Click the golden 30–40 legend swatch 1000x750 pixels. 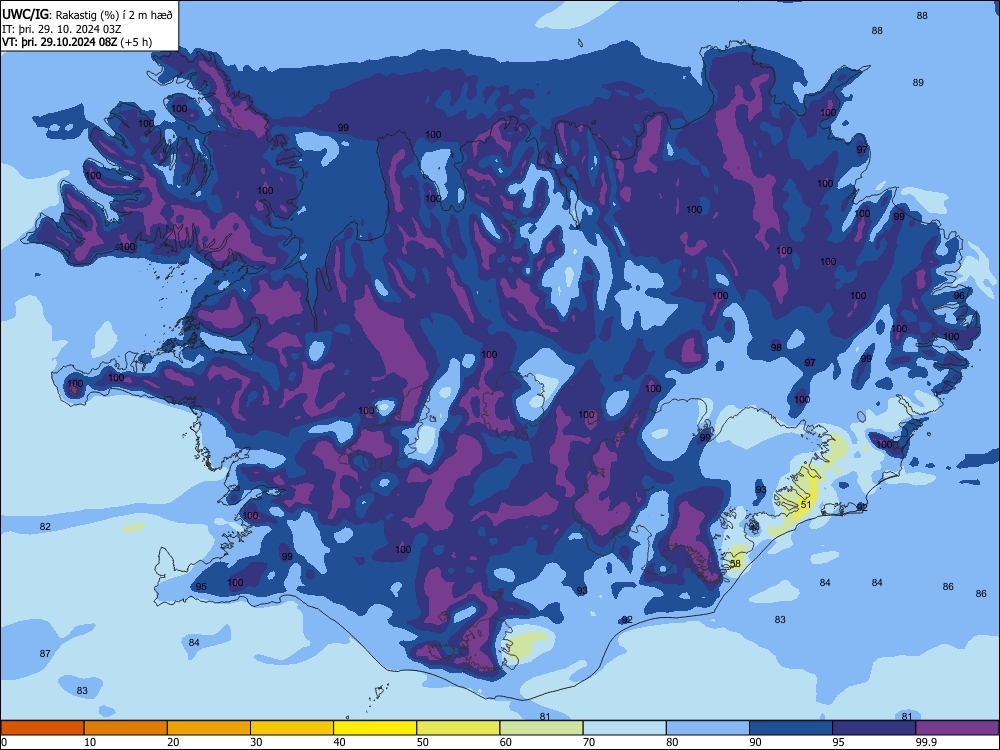click(292, 728)
